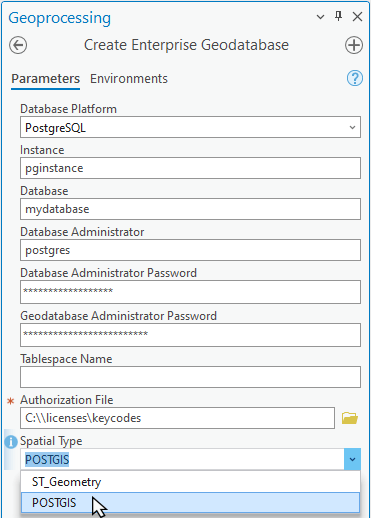Click the highlighted POSTGIS text in Spatial Type
371x518 pixels.
pos(47,460)
